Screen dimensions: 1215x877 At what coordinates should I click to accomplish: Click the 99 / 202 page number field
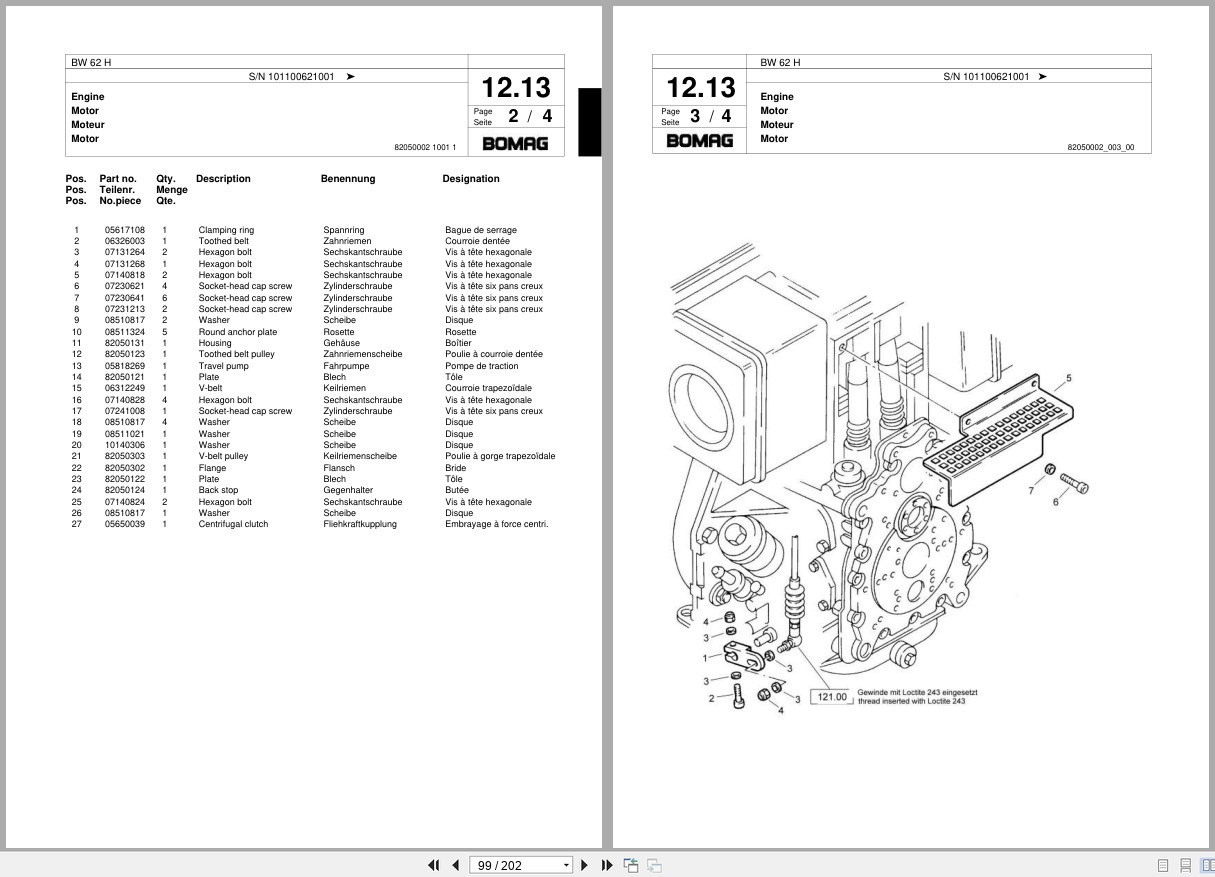pyautogui.click(x=515, y=865)
